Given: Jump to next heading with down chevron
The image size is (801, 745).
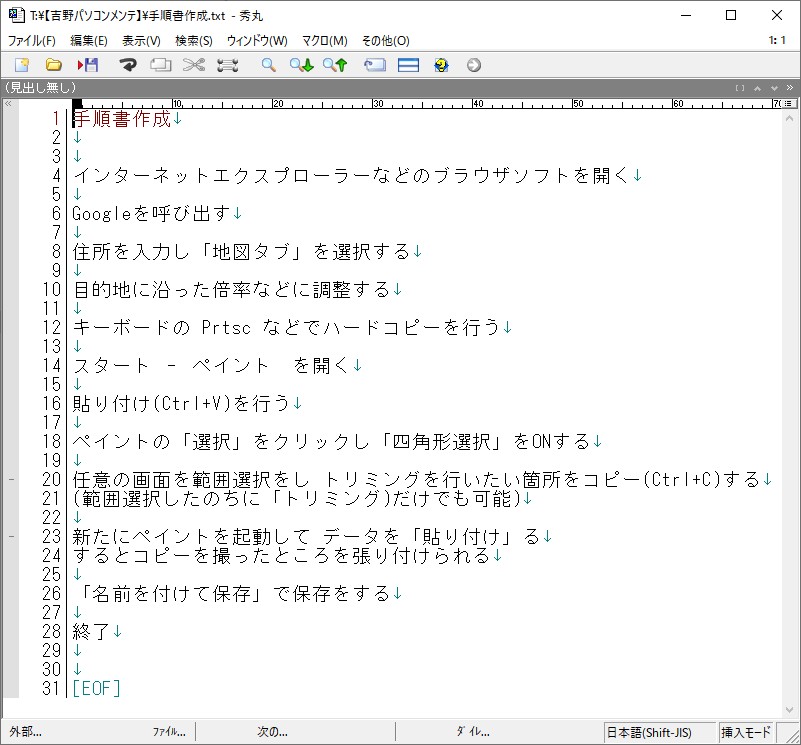Looking at the screenshot, I should coord(774,88).
